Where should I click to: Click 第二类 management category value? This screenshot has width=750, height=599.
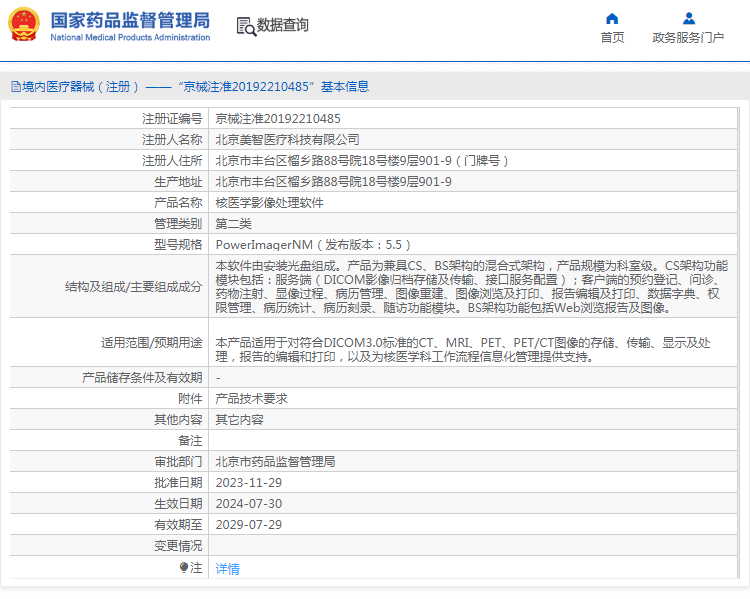pos(233,224)
